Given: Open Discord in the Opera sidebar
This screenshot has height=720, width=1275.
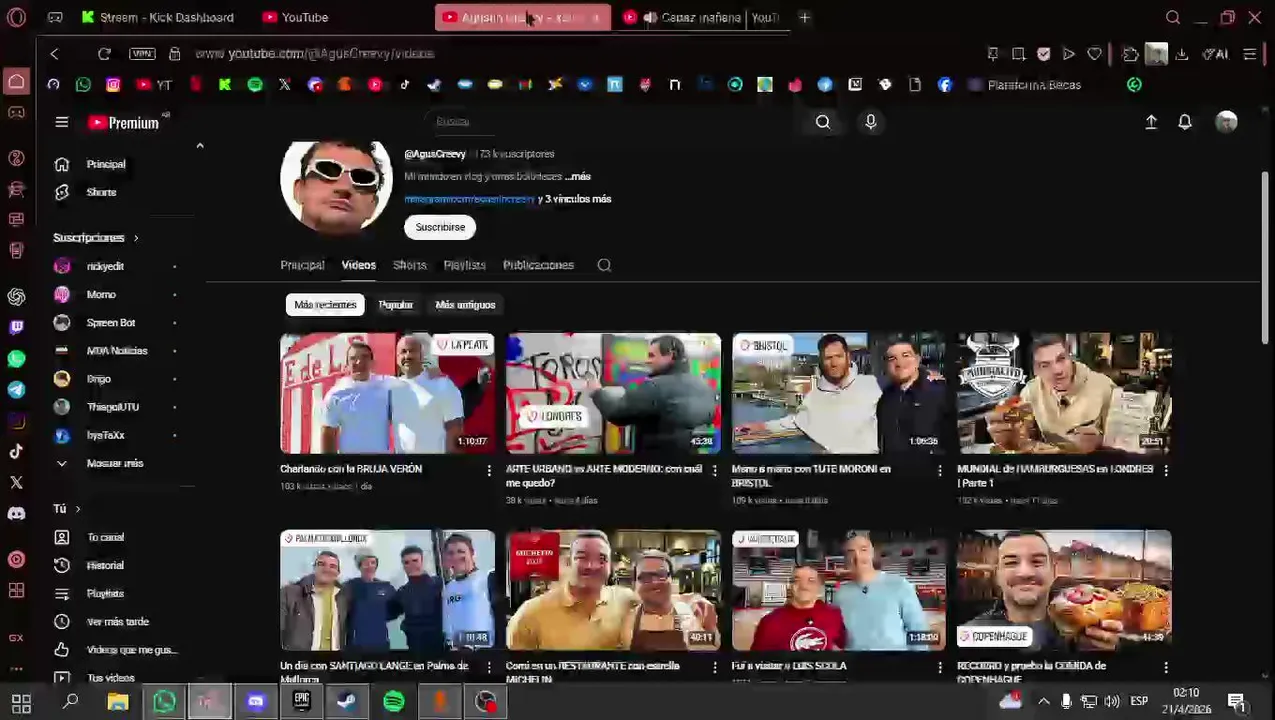Looking at the screenshot, I should point(16,513).
